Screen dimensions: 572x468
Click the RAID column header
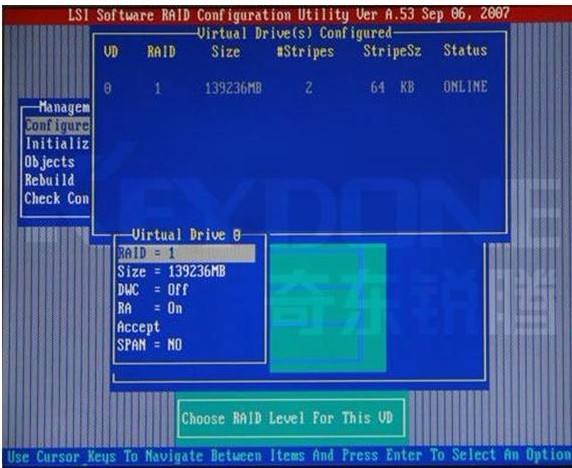(x=161, y=52)
